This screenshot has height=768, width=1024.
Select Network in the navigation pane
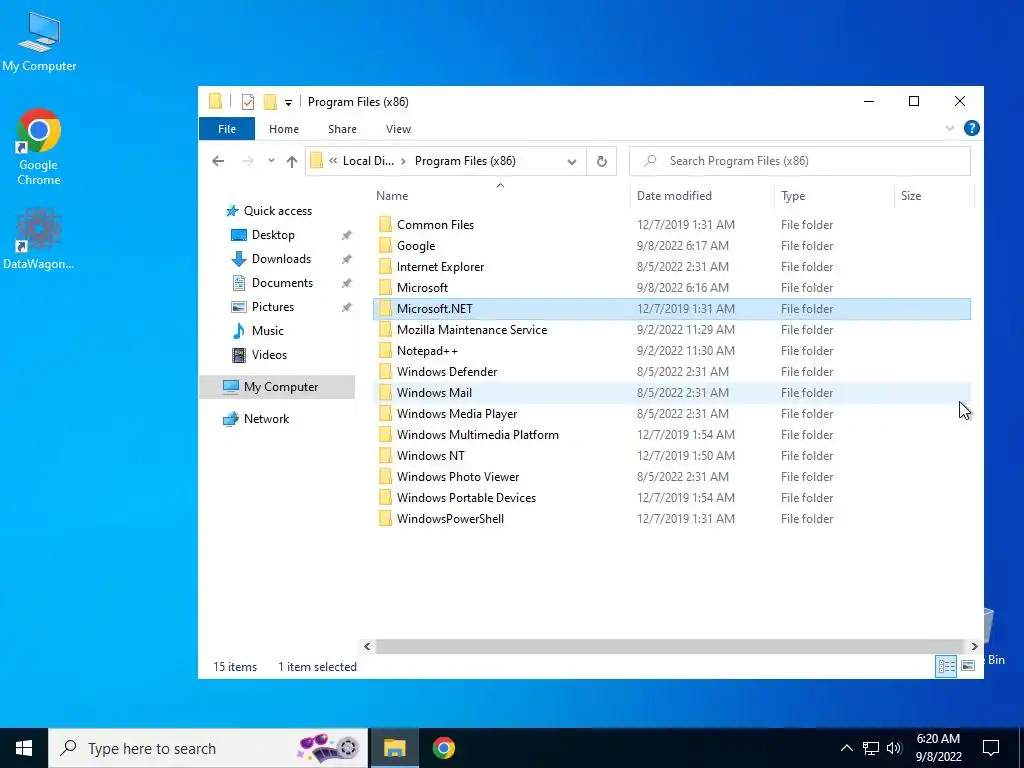pyautogui.click(x=266, y=419)
